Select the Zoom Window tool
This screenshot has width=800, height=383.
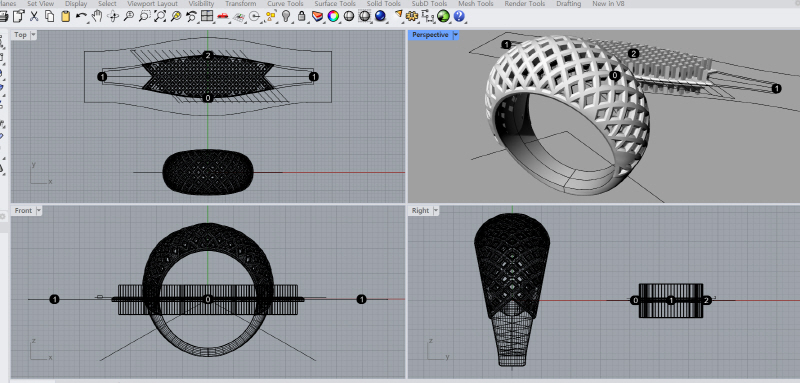pyautogui.click(x=144, y=16)
